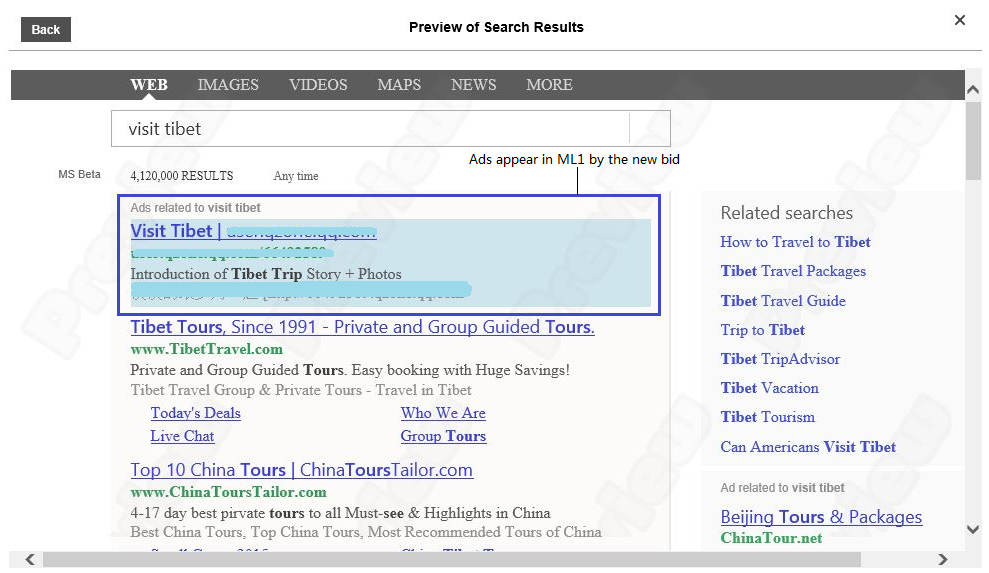
Task: Close the search results preview dialog
Action: (959, 20)
